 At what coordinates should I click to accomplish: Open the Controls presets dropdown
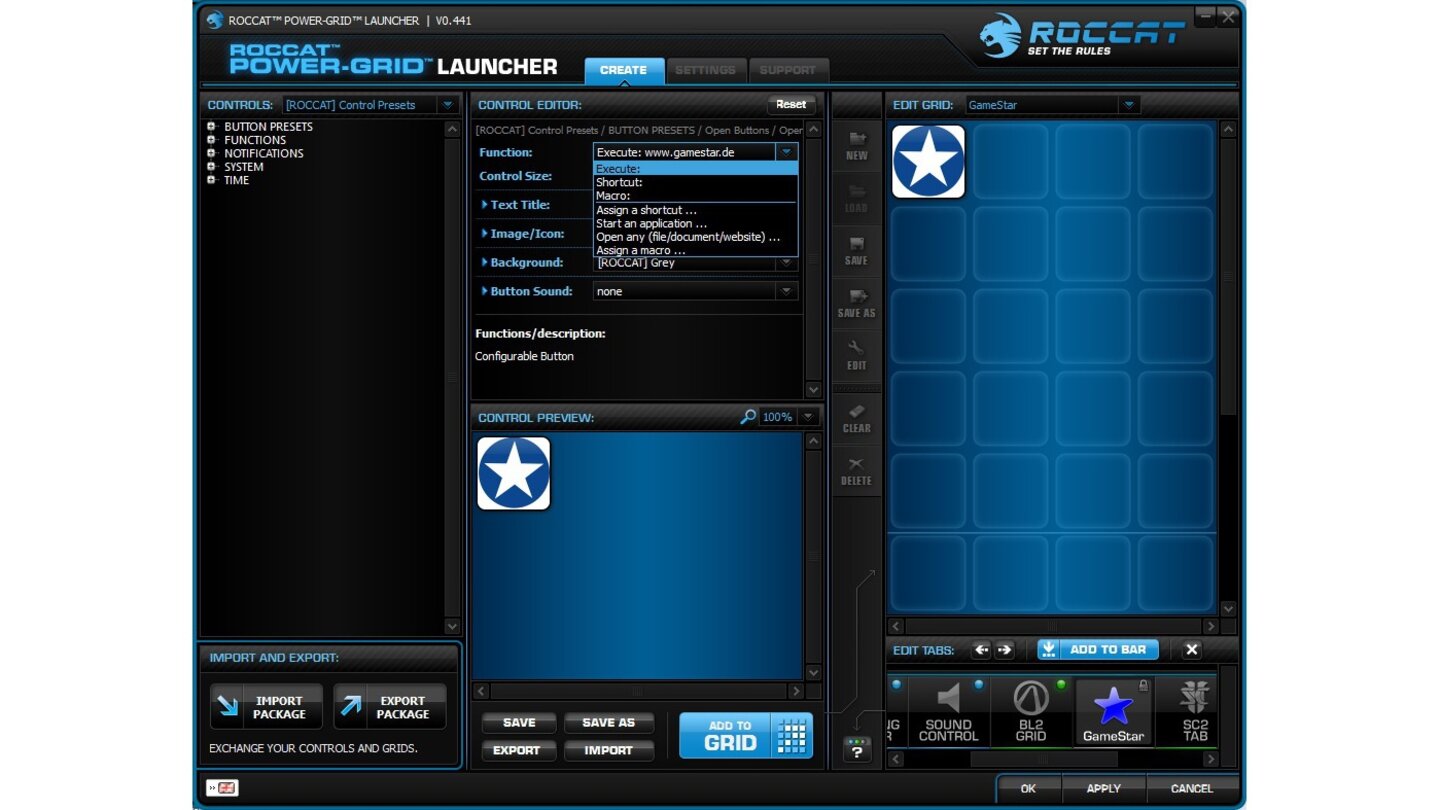point(447,105)
